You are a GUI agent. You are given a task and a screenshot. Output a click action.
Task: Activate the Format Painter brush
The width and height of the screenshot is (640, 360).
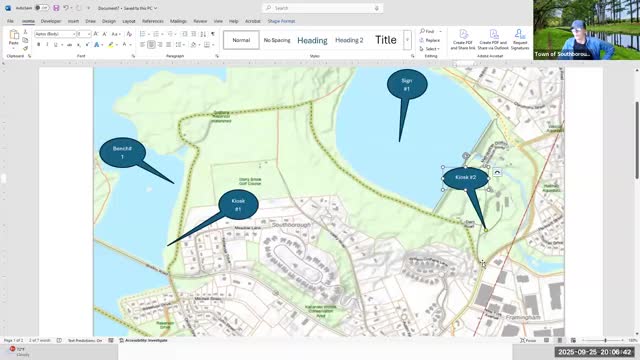click(x=25, y=48)
